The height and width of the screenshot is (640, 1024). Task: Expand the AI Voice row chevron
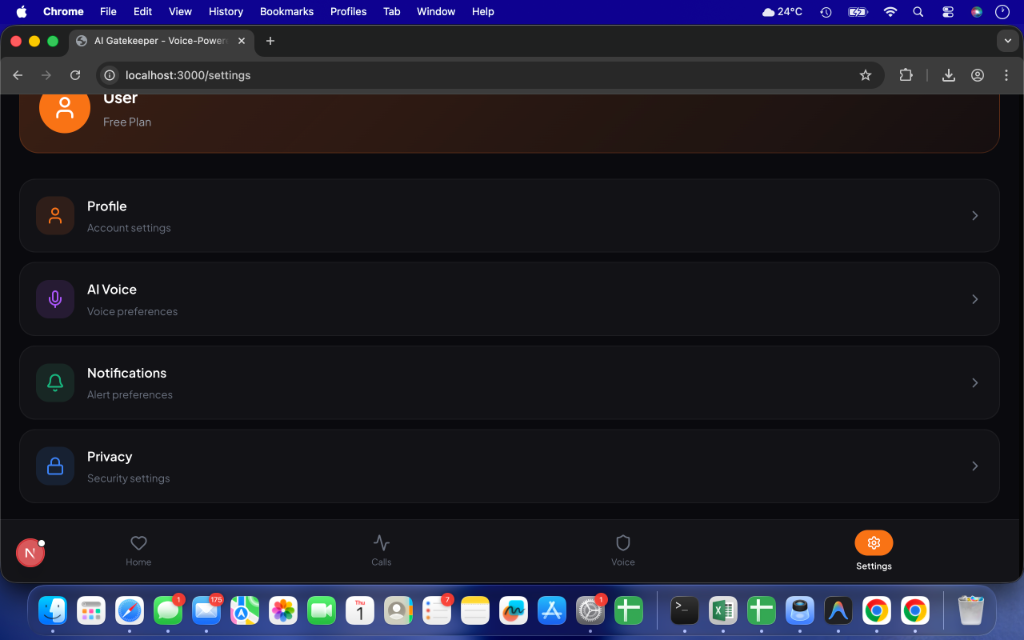tap(975, 299)
